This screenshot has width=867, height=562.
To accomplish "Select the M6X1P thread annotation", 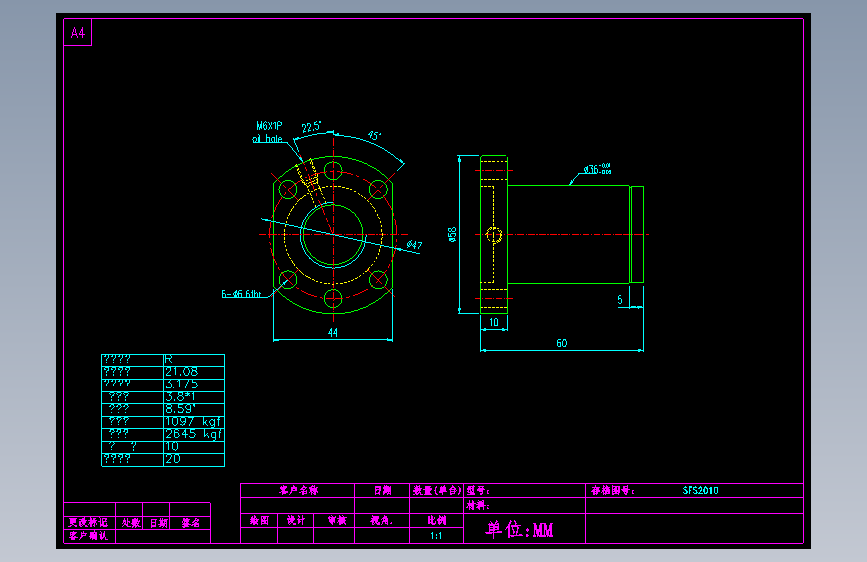I will [269, 126].
